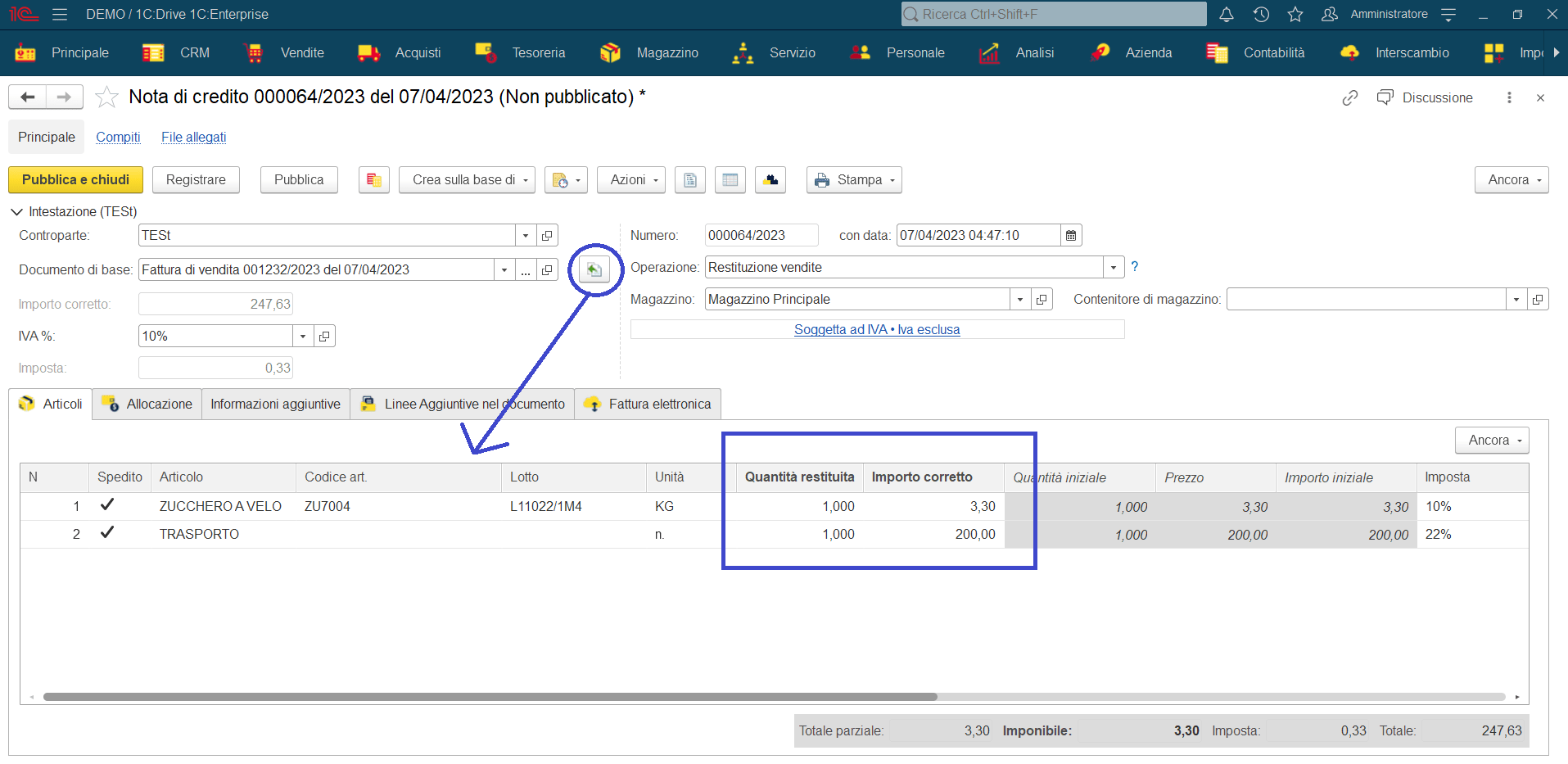Viewport: 1568px width, 764px height.
Task: Expand the IVA % dropdown
Action: point(303,337)
